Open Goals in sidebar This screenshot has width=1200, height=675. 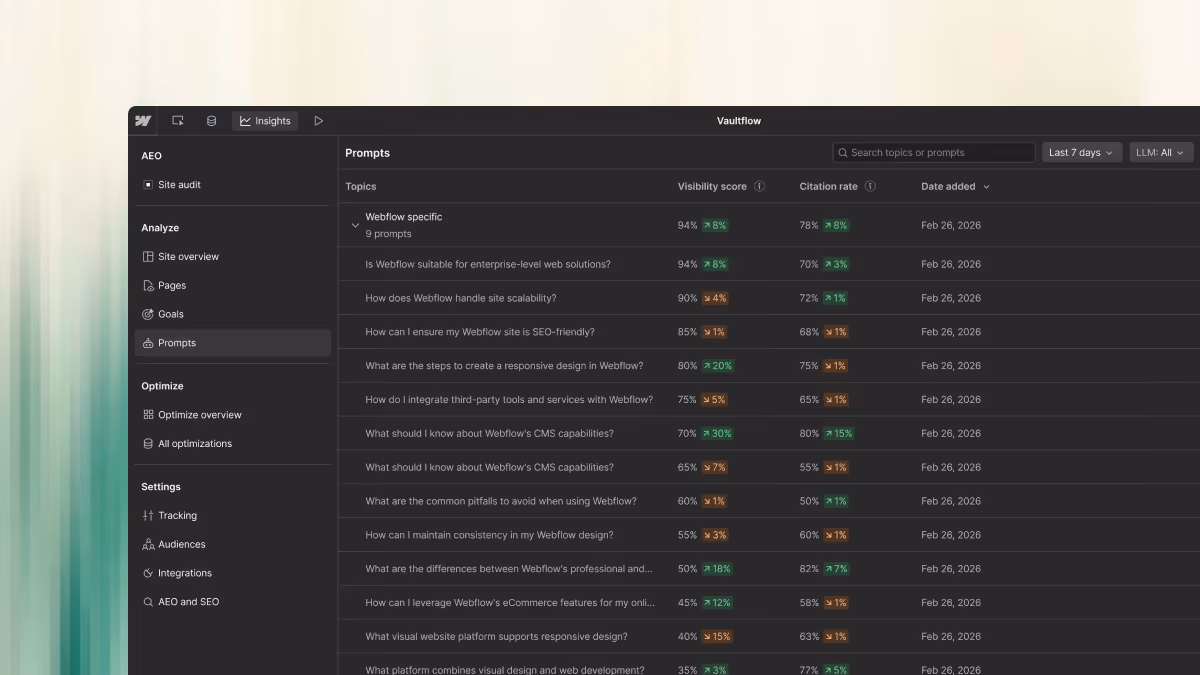[233, 314]
